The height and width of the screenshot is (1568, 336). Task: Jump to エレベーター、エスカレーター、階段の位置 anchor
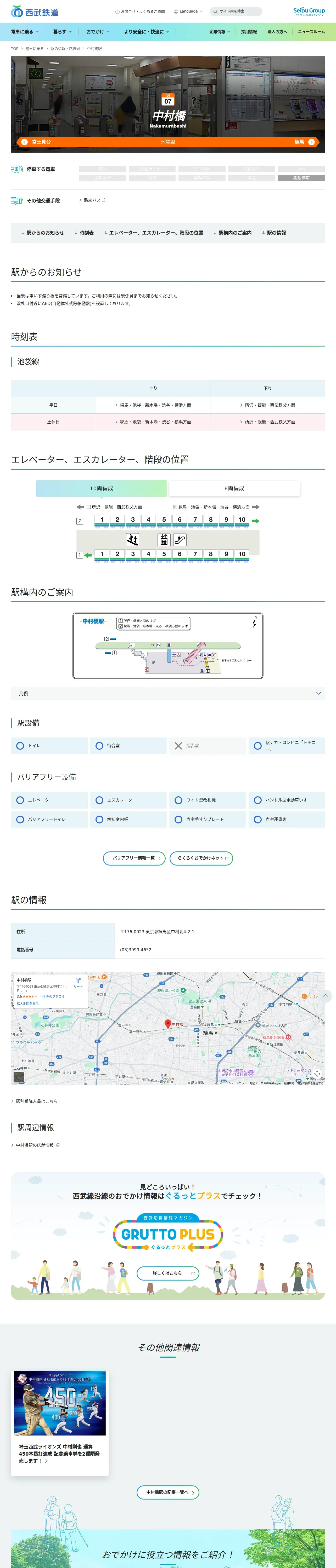153,233
